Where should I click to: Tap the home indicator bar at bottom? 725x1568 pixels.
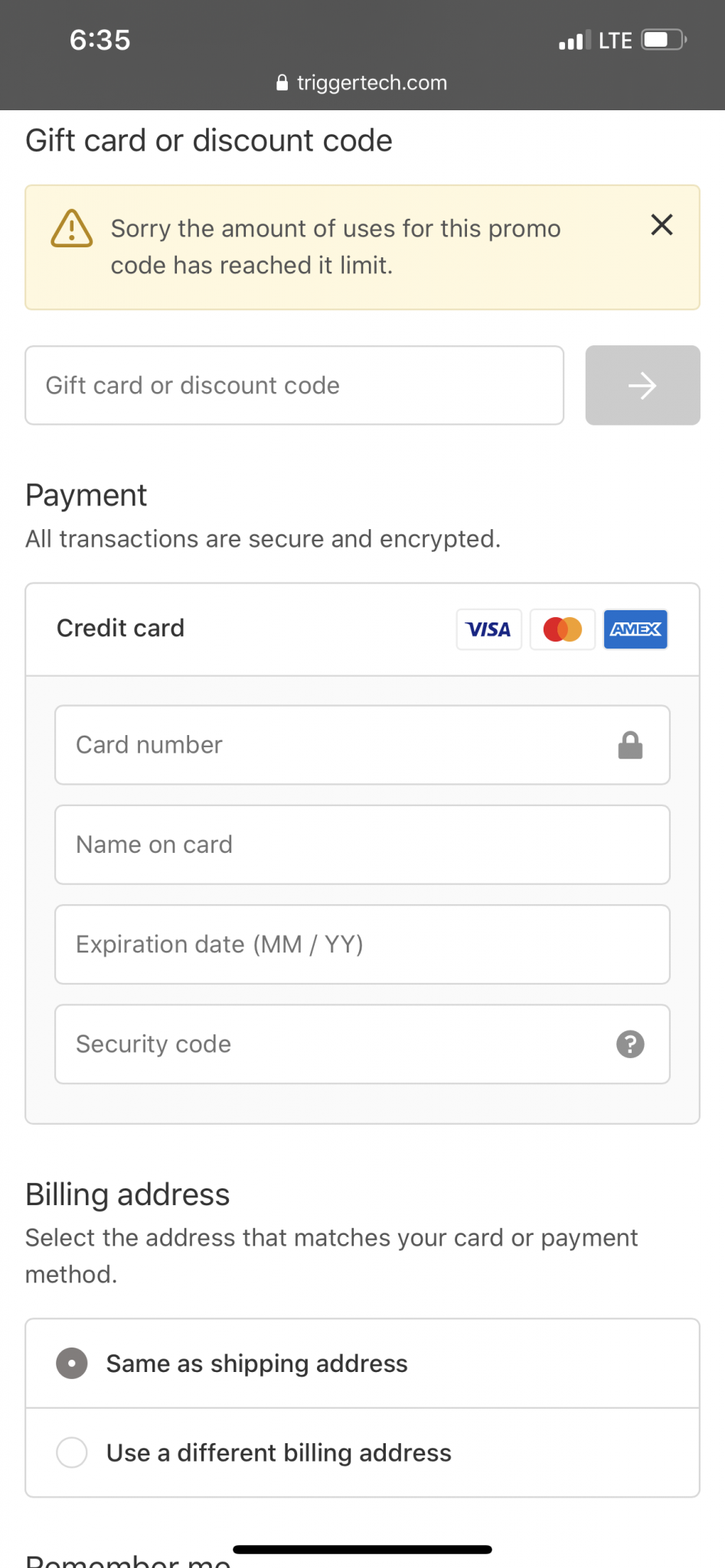(362, 1550)
